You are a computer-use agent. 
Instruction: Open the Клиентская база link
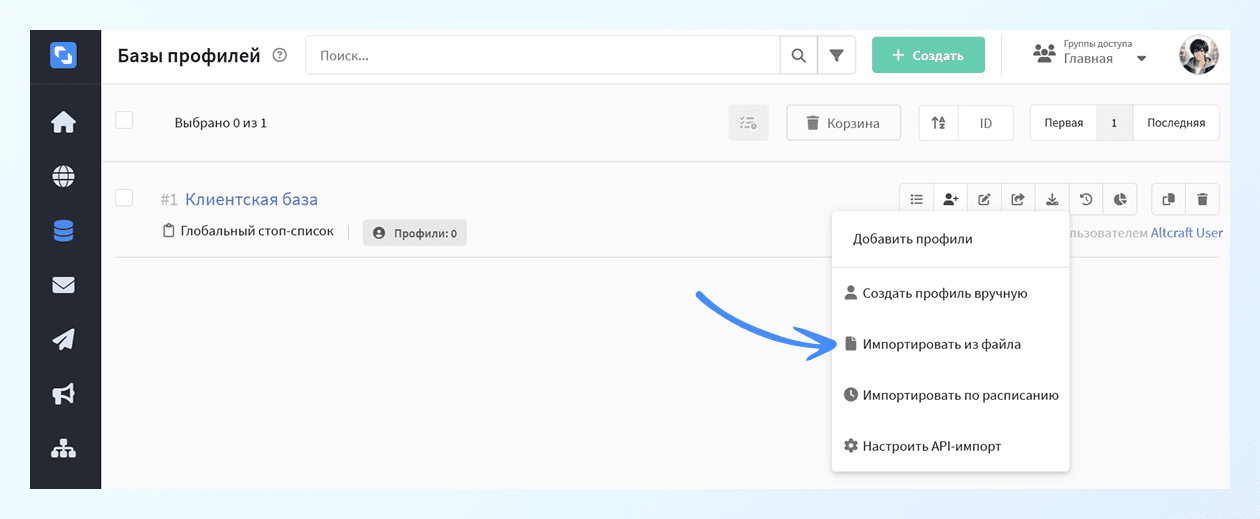tap(251, 199)
